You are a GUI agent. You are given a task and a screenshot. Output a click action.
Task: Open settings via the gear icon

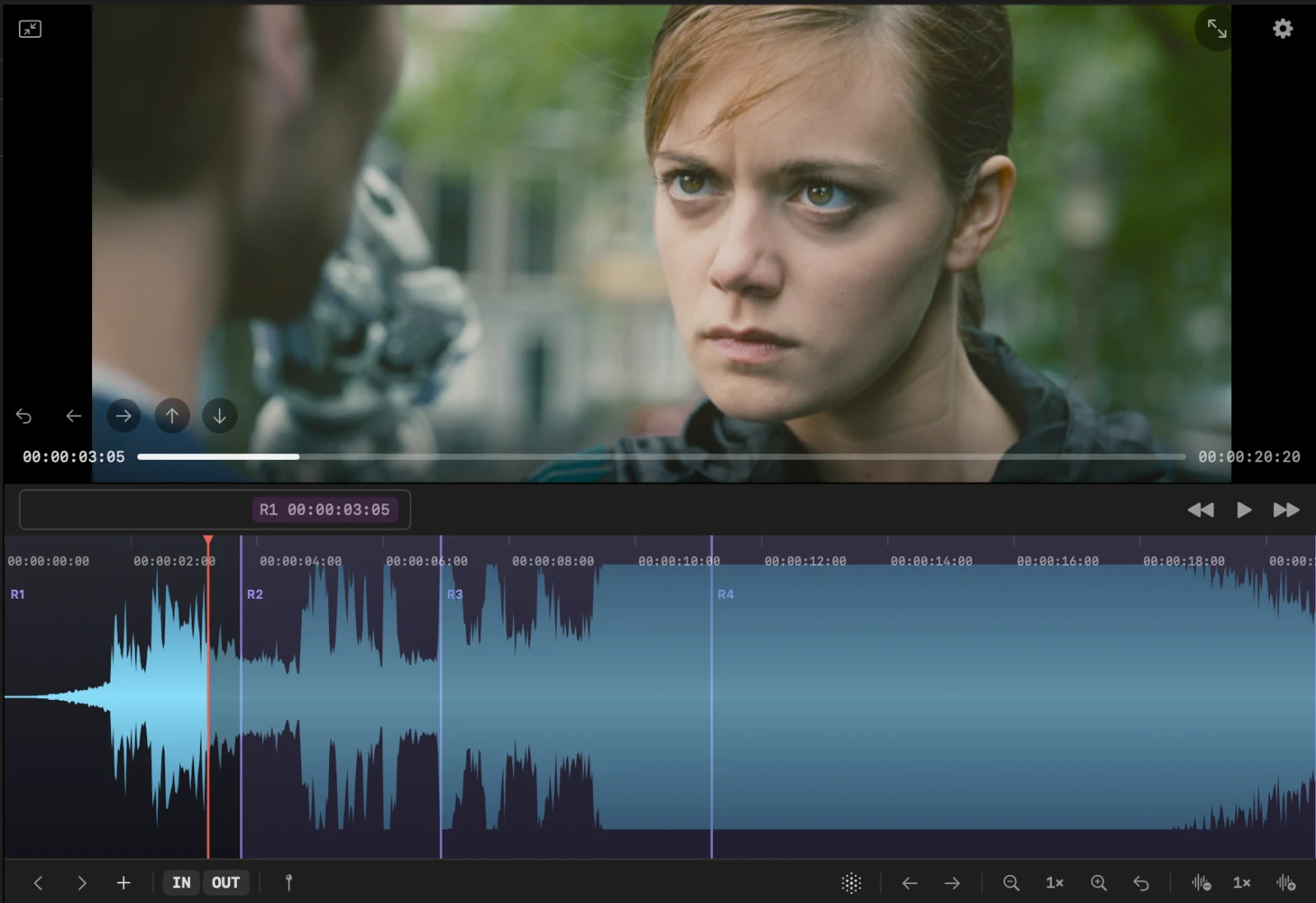[1282, 29]
